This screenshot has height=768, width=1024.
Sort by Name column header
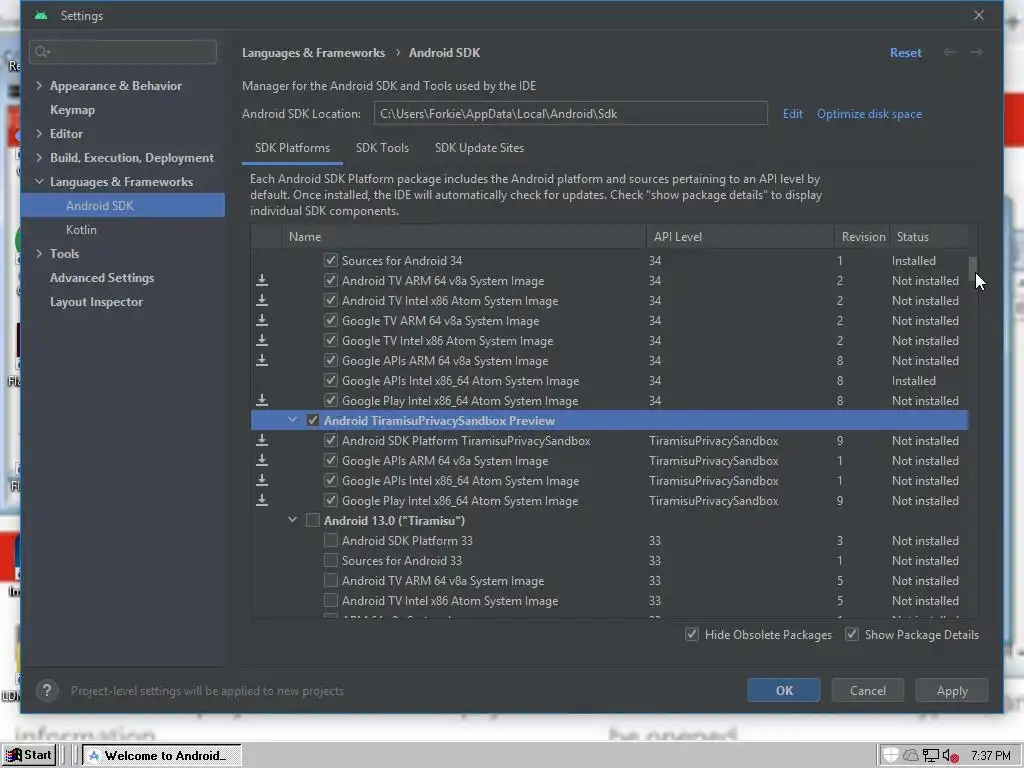[463, 236]
